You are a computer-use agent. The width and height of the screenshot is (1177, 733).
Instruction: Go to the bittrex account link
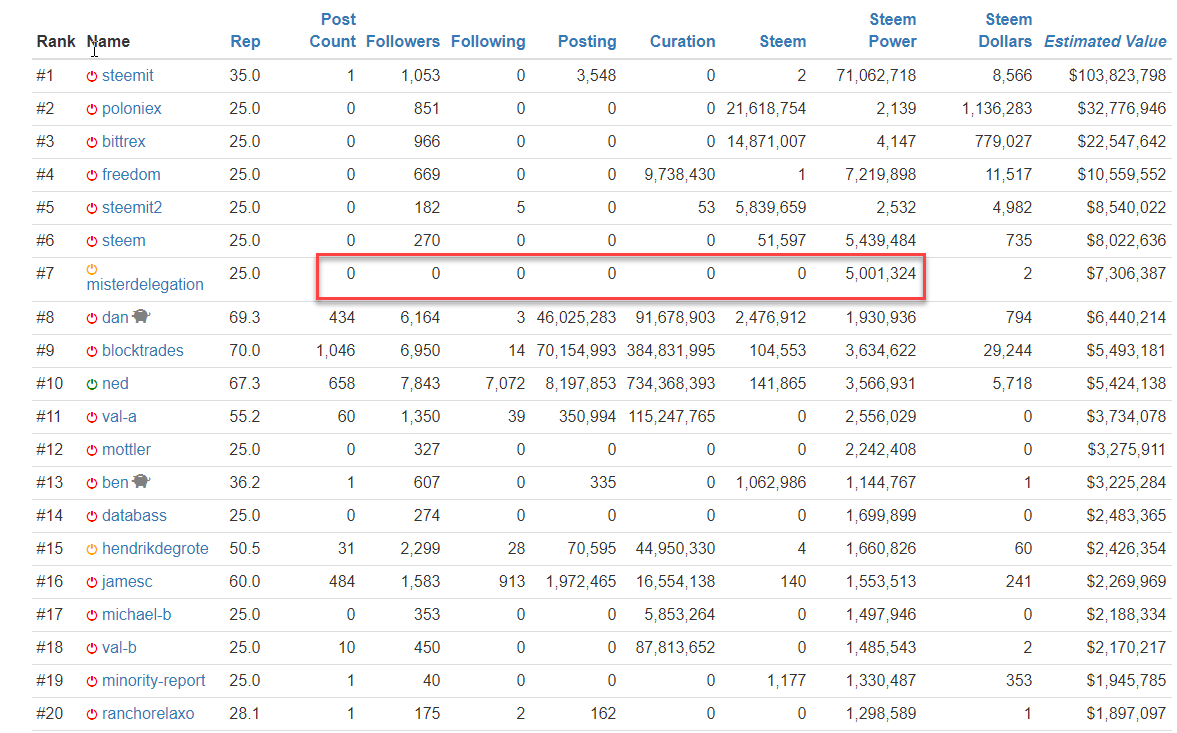click(x=124, y=142)
